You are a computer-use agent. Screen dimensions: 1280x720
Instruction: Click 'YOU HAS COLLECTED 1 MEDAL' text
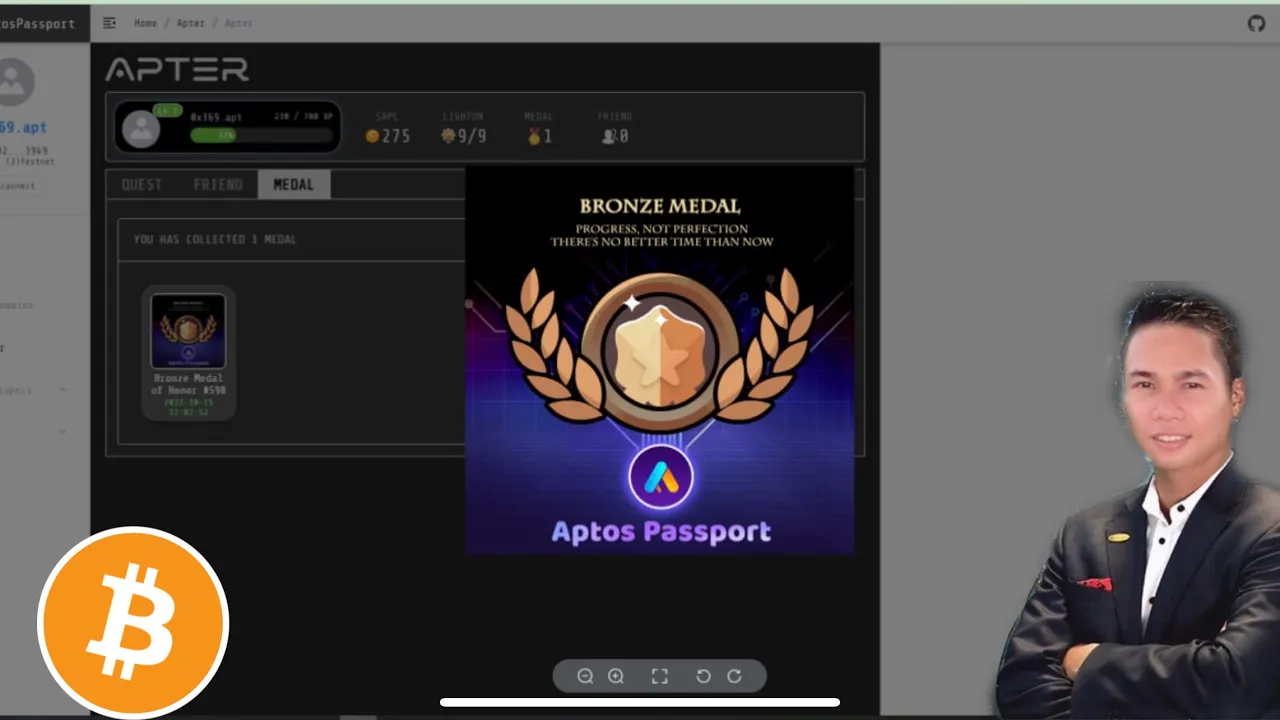(215, 239)
